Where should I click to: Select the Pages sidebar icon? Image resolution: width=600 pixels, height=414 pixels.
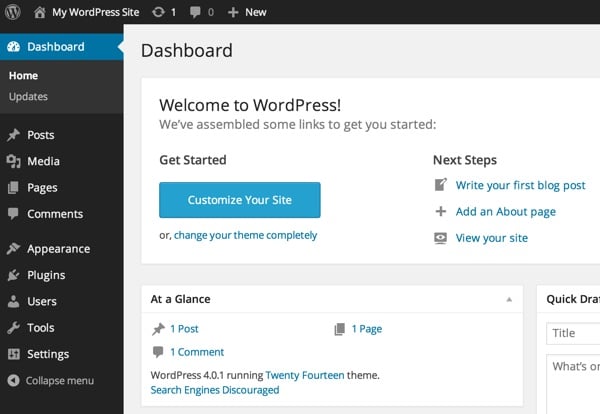pyautogui.click(x=13, y=187)
